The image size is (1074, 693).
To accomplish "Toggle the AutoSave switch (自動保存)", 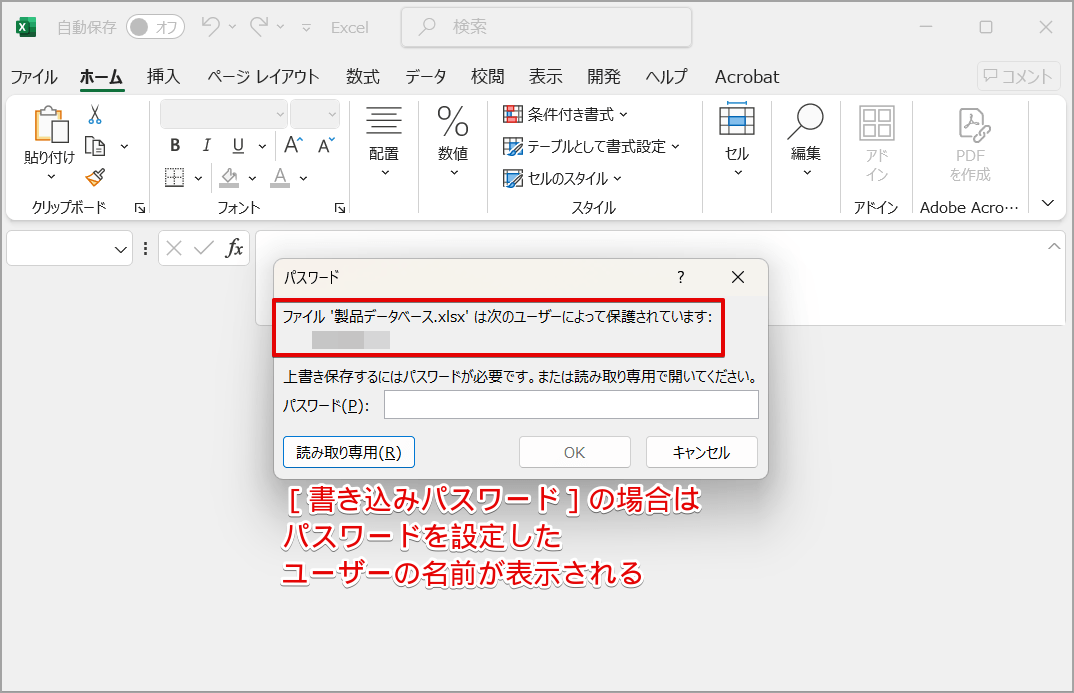I will point(155,27).
